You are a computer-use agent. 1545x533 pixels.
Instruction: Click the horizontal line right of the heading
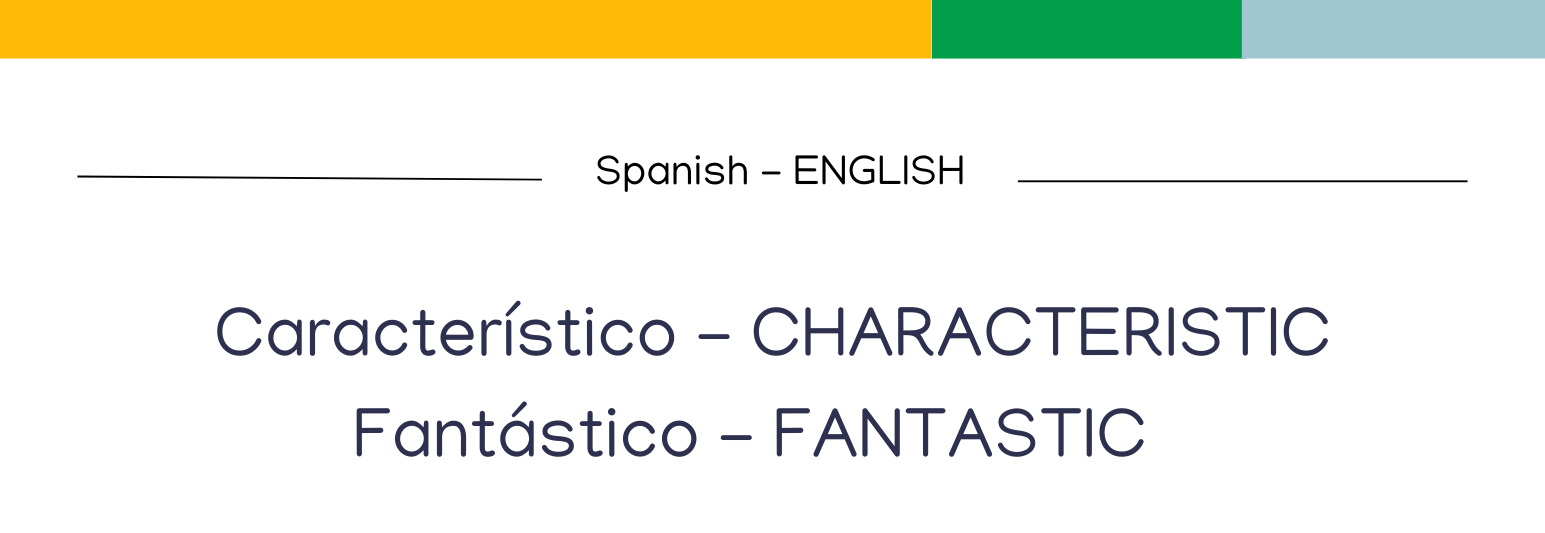(1242, 181)
